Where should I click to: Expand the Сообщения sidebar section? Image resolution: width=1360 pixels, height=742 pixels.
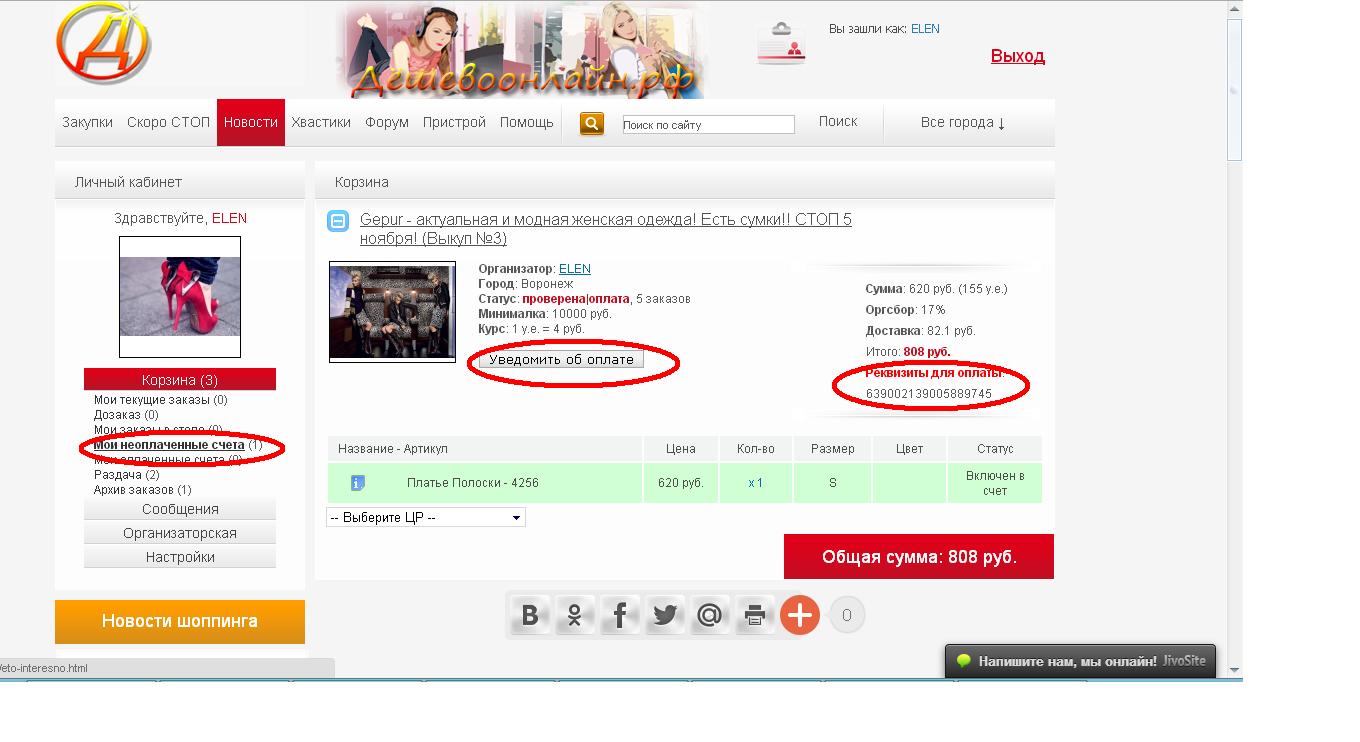pos(180,509)
